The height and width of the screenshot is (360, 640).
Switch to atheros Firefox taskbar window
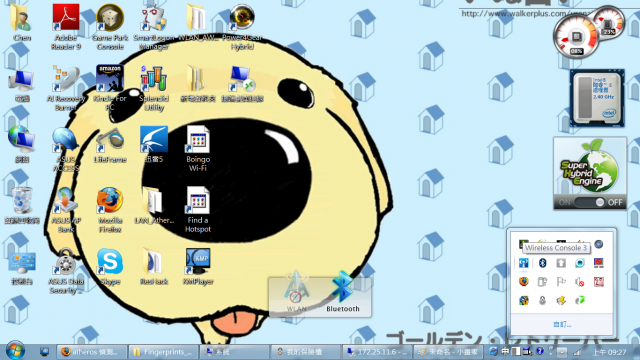(x=91, y=351)
